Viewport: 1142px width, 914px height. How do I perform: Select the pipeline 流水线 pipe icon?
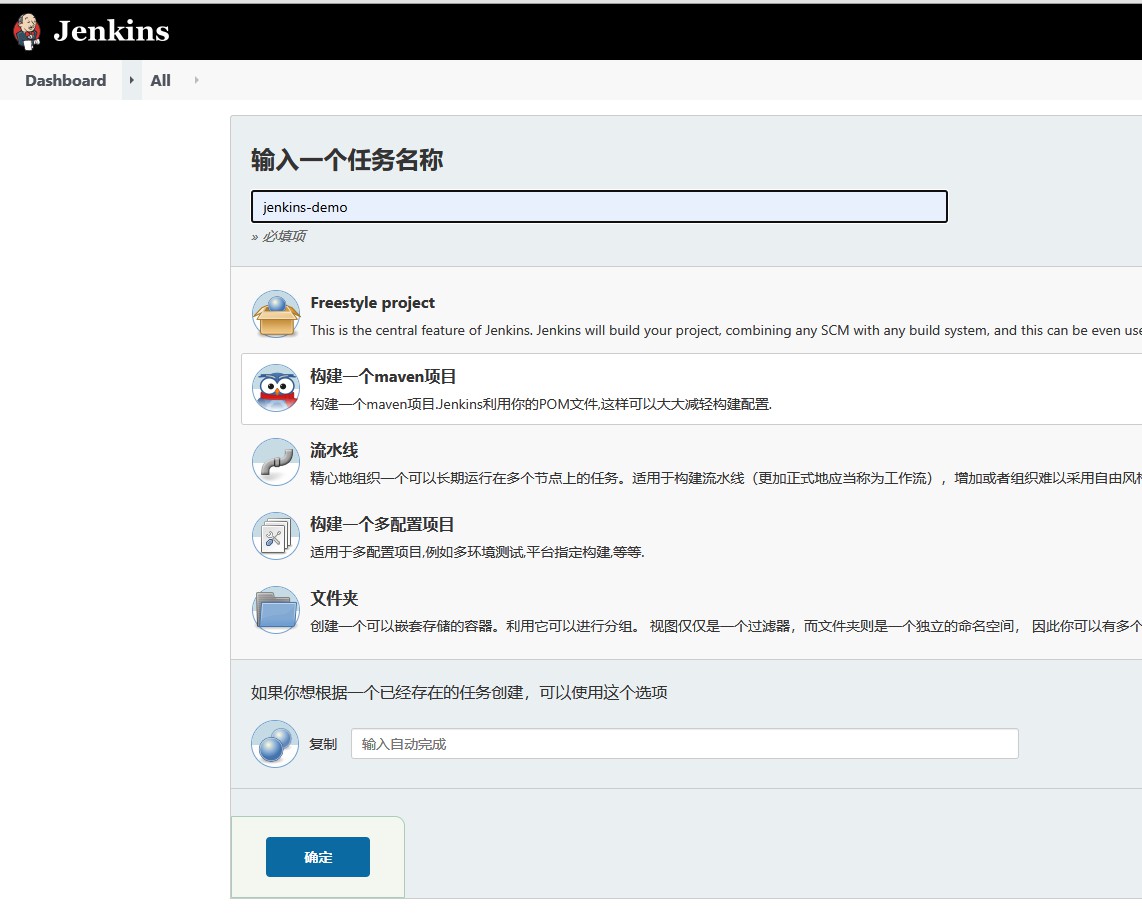point(276,462)
